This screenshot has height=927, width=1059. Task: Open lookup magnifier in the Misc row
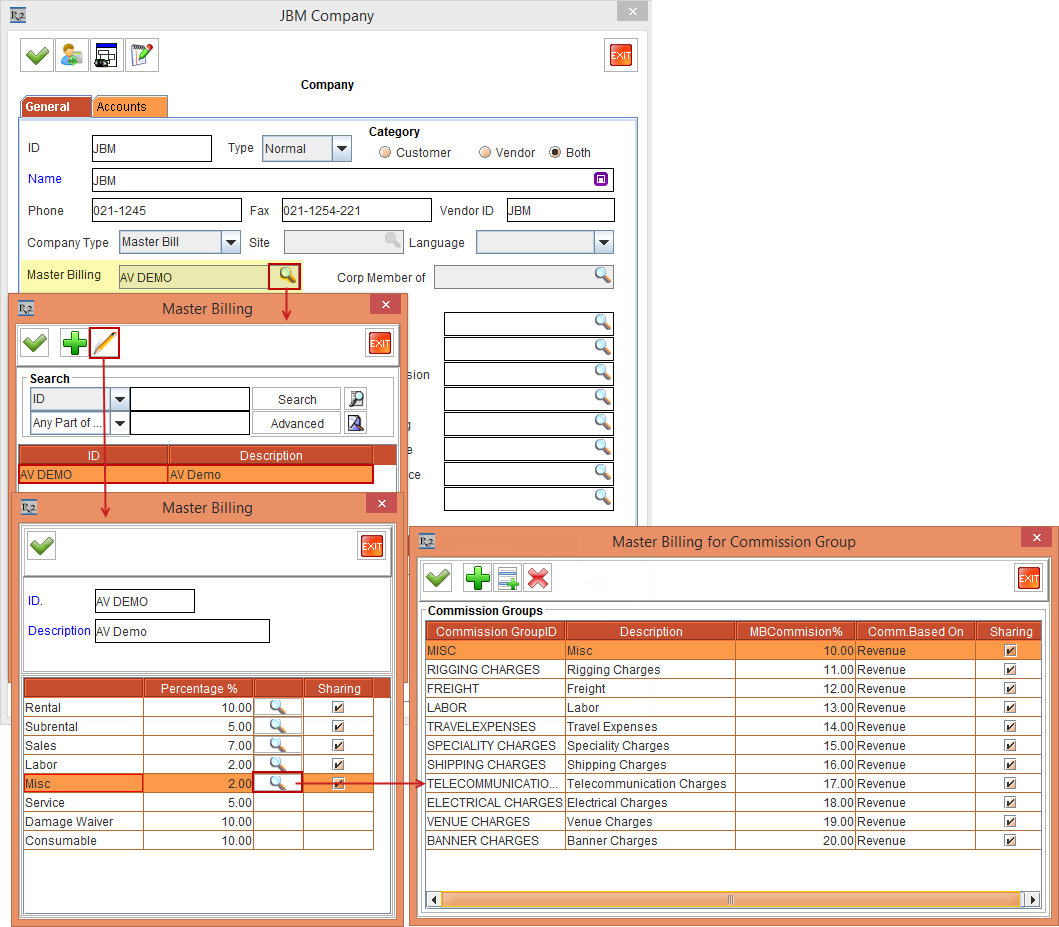278,783
